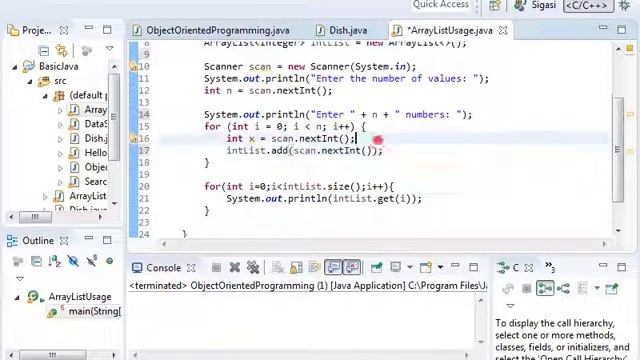Screen dimensions: 640x360
Task: Click Pin Console icon
Action: pyautogui.click(x=376, y=268)
